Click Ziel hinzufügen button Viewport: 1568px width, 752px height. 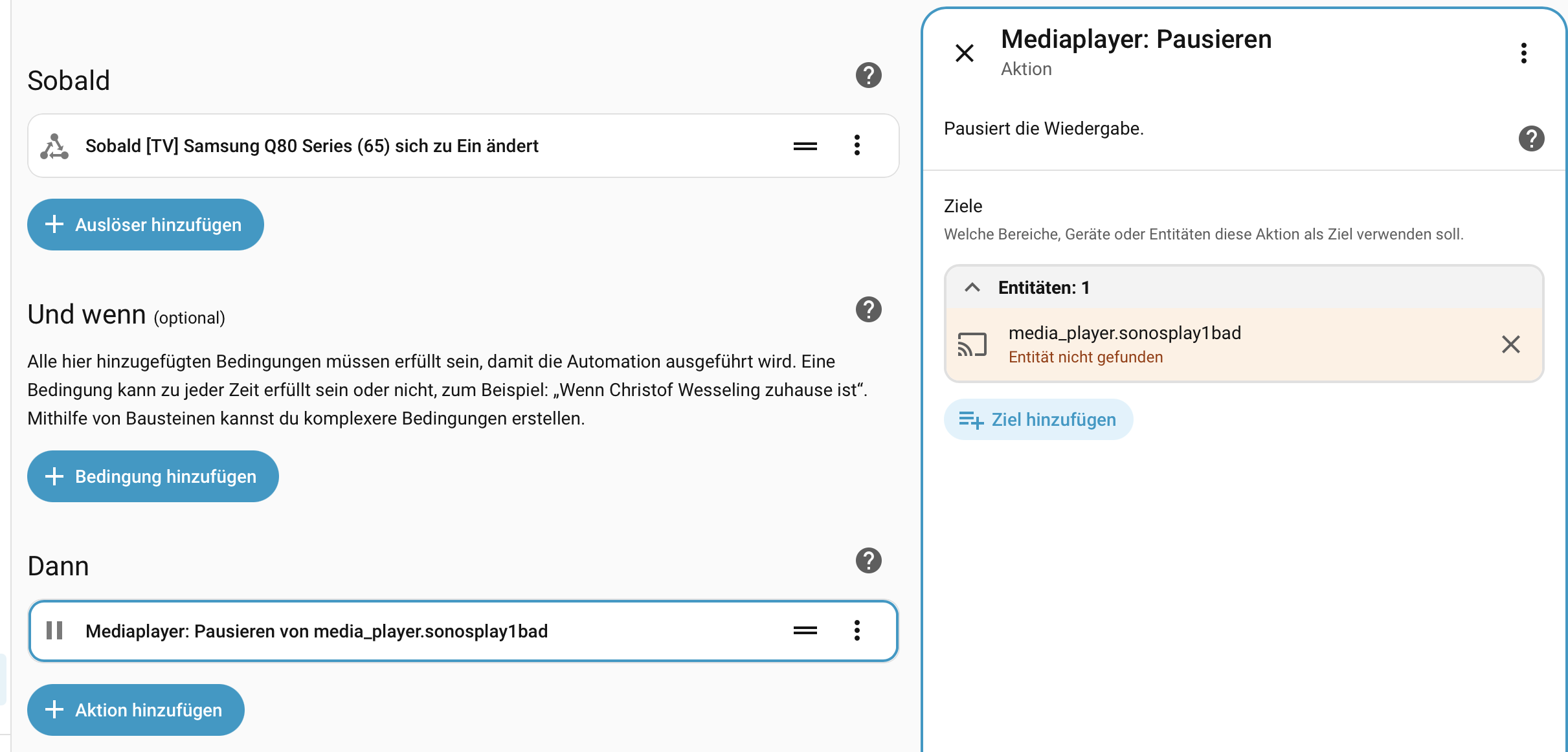click(x=1038, y=420)
